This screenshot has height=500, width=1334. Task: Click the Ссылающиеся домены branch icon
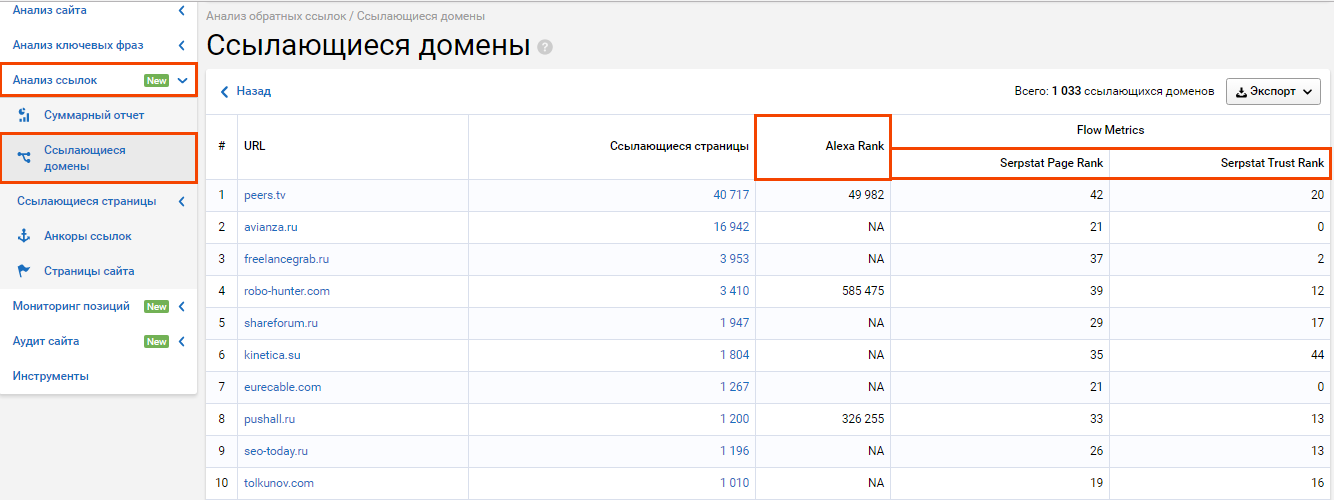[25, 158]
